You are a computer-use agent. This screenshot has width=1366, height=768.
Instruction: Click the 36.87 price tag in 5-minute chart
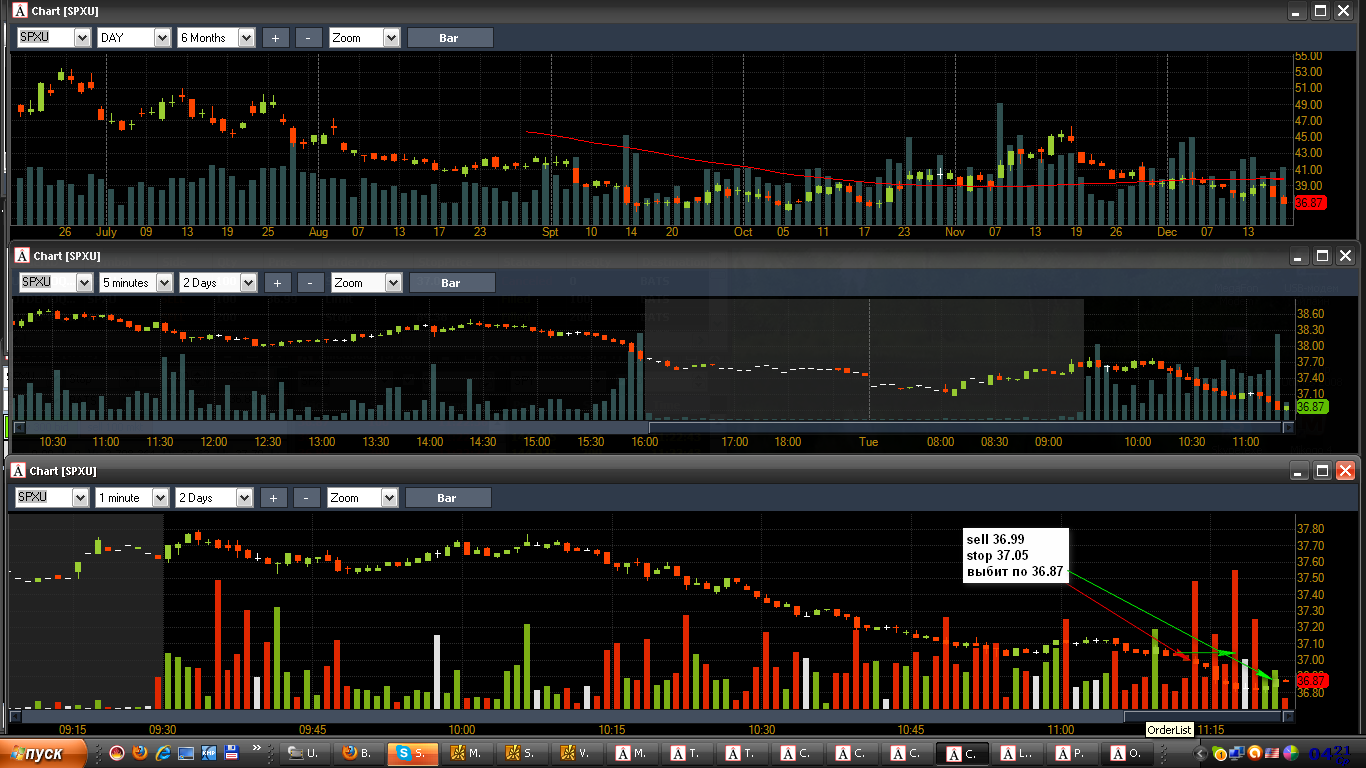pos(1311,407)
